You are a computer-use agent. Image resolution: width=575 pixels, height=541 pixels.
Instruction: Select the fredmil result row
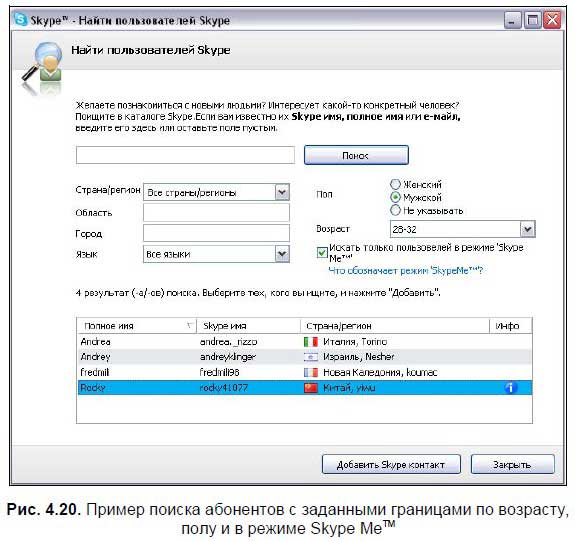(x=304, y=373)
